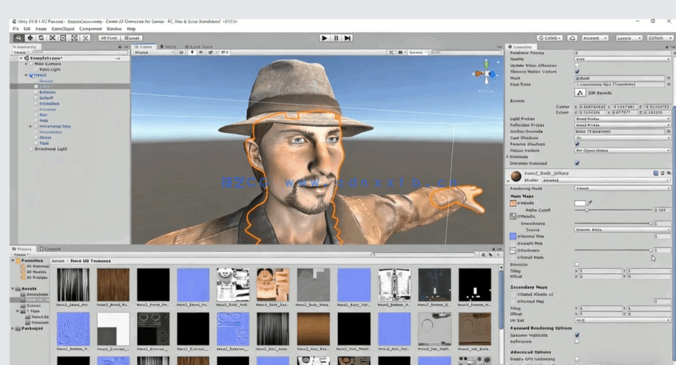Switch to the Game tab
Viewport: 676px width, 365px height.
(168, 47)
